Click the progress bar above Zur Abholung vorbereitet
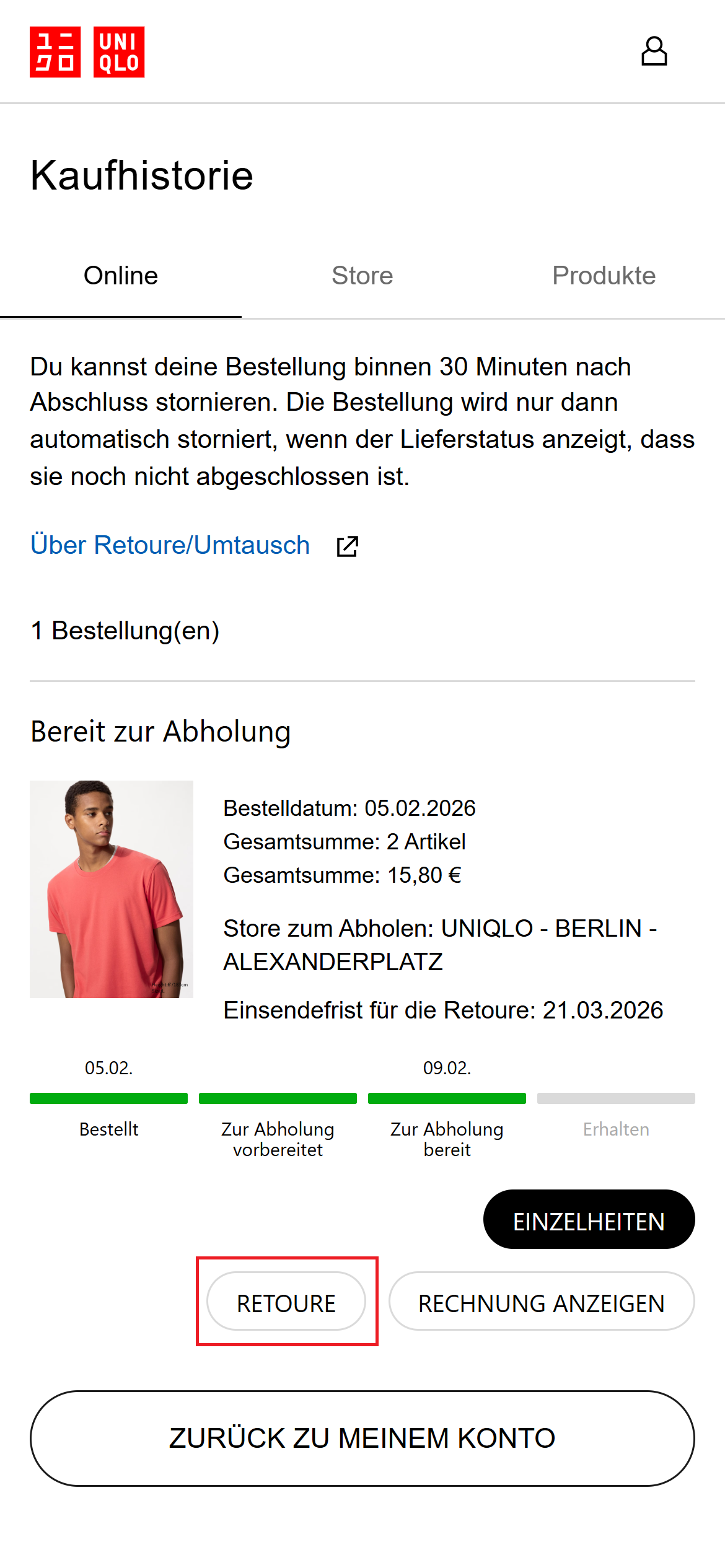Screen dimensions: 725x1568 point(278,1098)
